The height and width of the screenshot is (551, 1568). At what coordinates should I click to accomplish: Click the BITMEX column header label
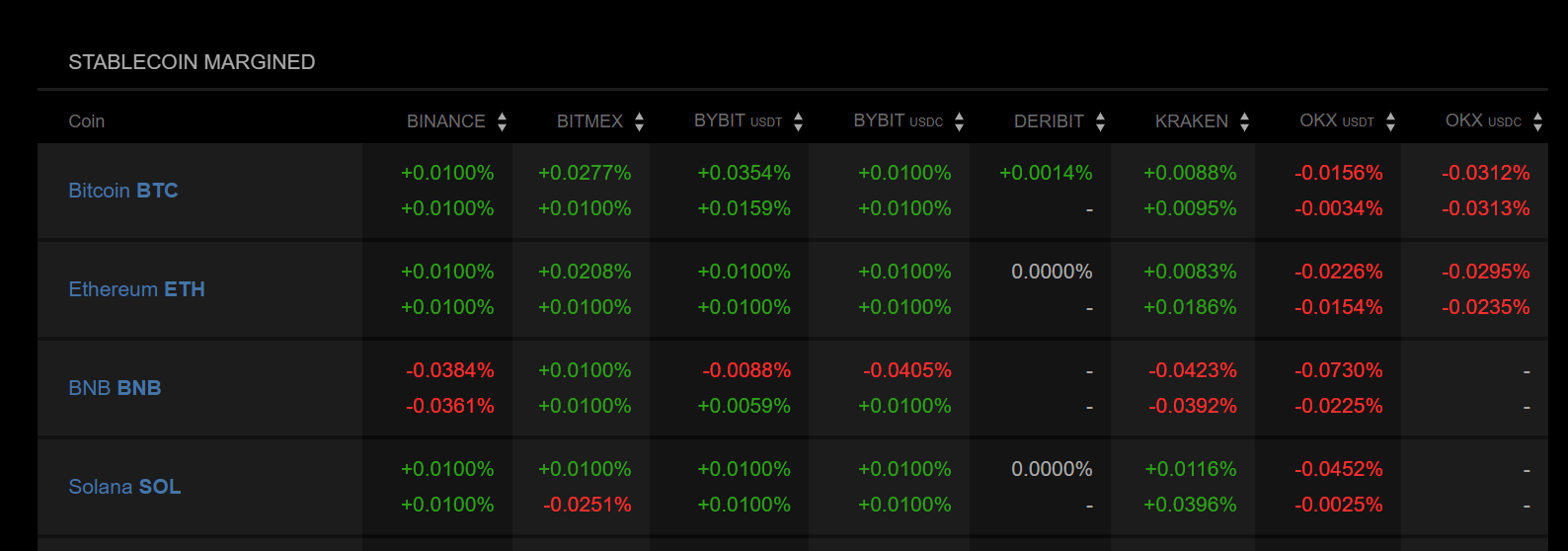[589, 121]
